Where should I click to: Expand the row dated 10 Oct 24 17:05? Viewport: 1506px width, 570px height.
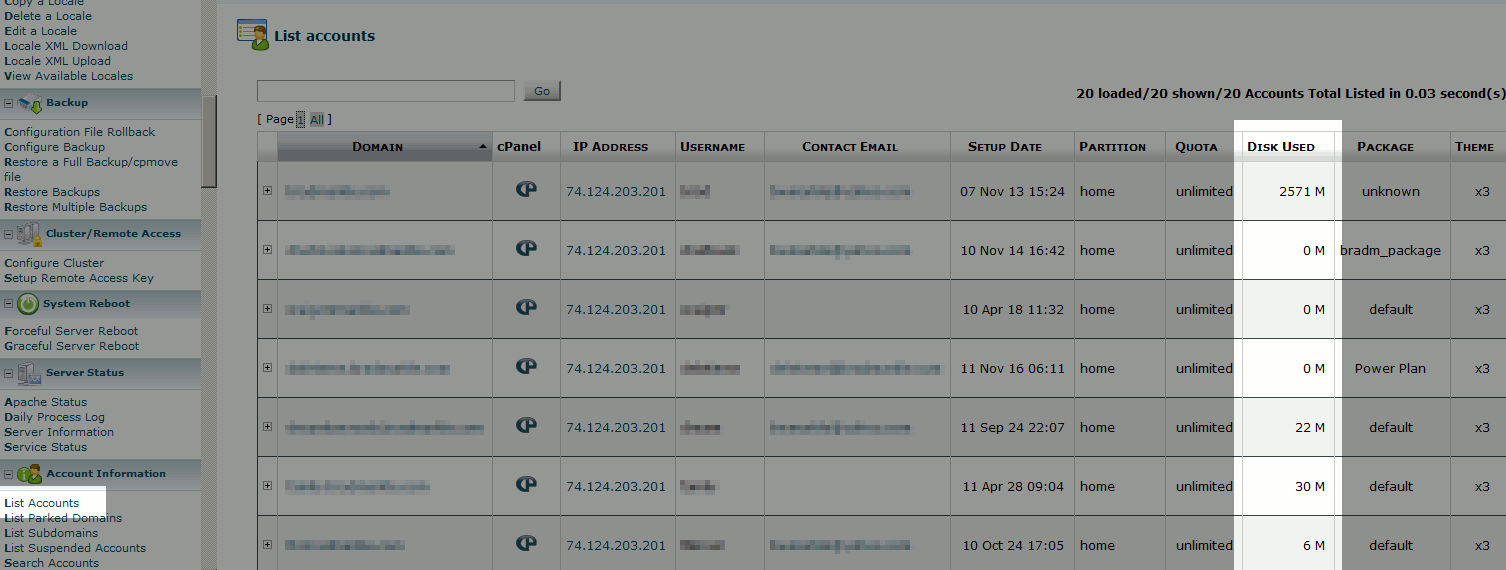pos(267,544)
